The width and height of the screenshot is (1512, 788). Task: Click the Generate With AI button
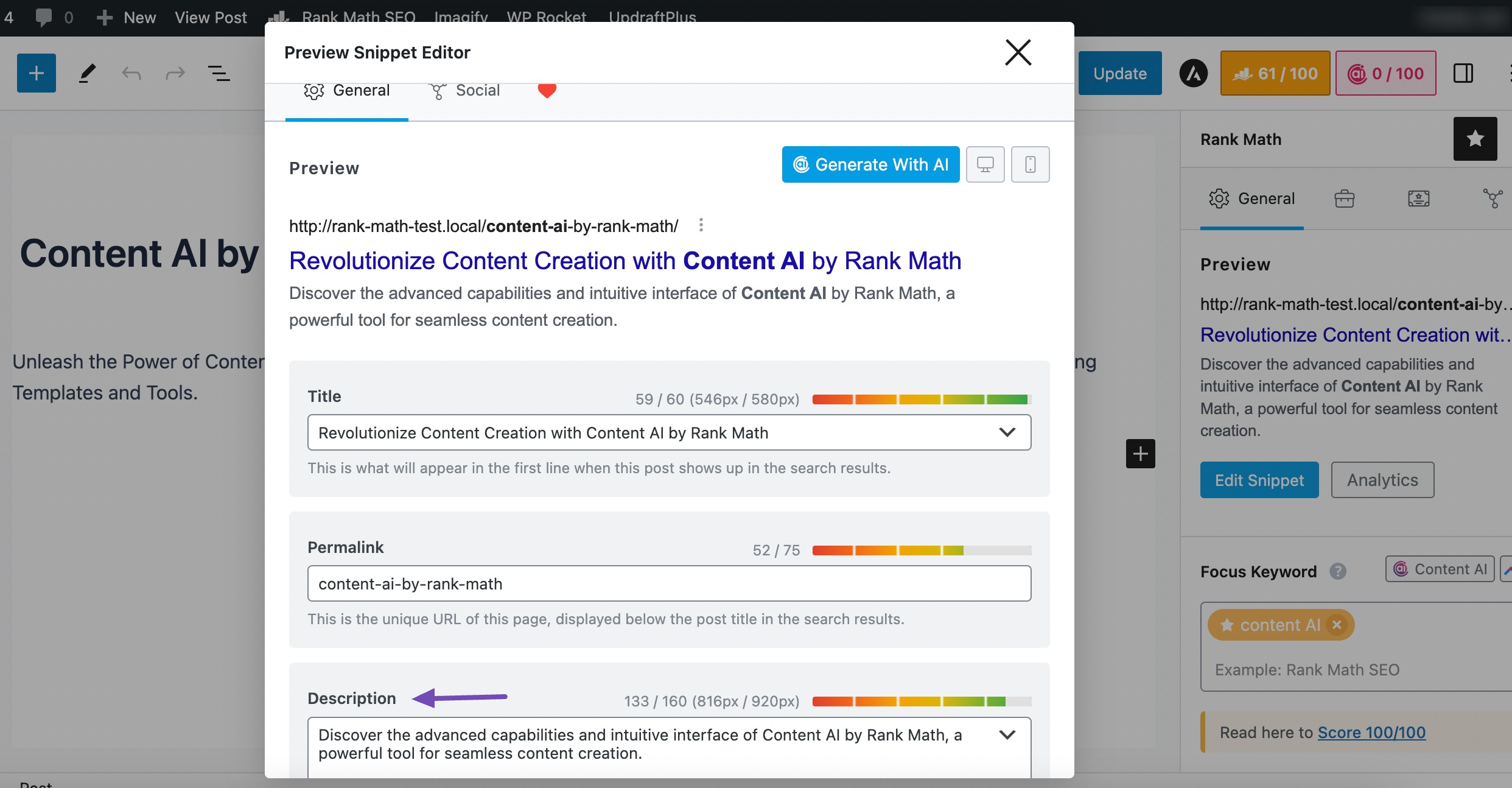tap(869, 164)
